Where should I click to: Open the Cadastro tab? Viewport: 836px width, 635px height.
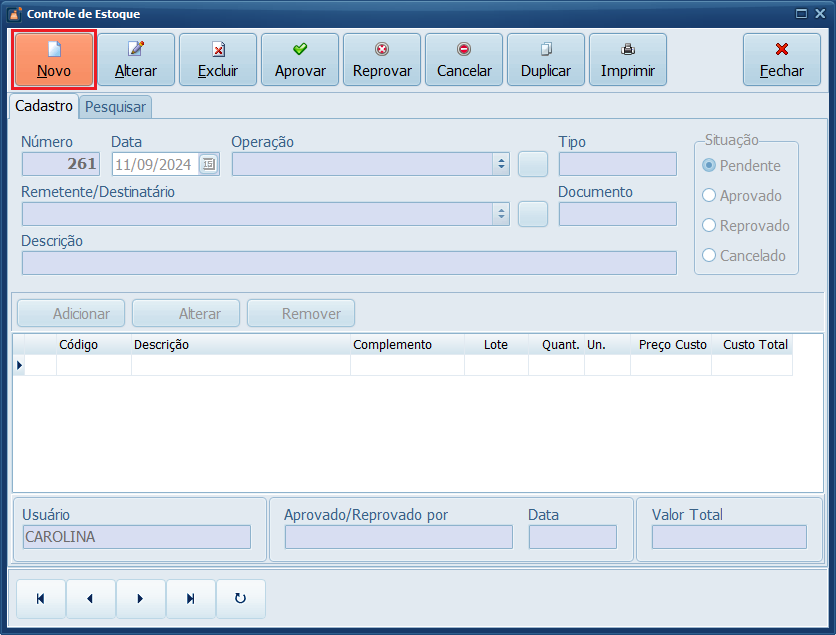click(x=44, y=106)
